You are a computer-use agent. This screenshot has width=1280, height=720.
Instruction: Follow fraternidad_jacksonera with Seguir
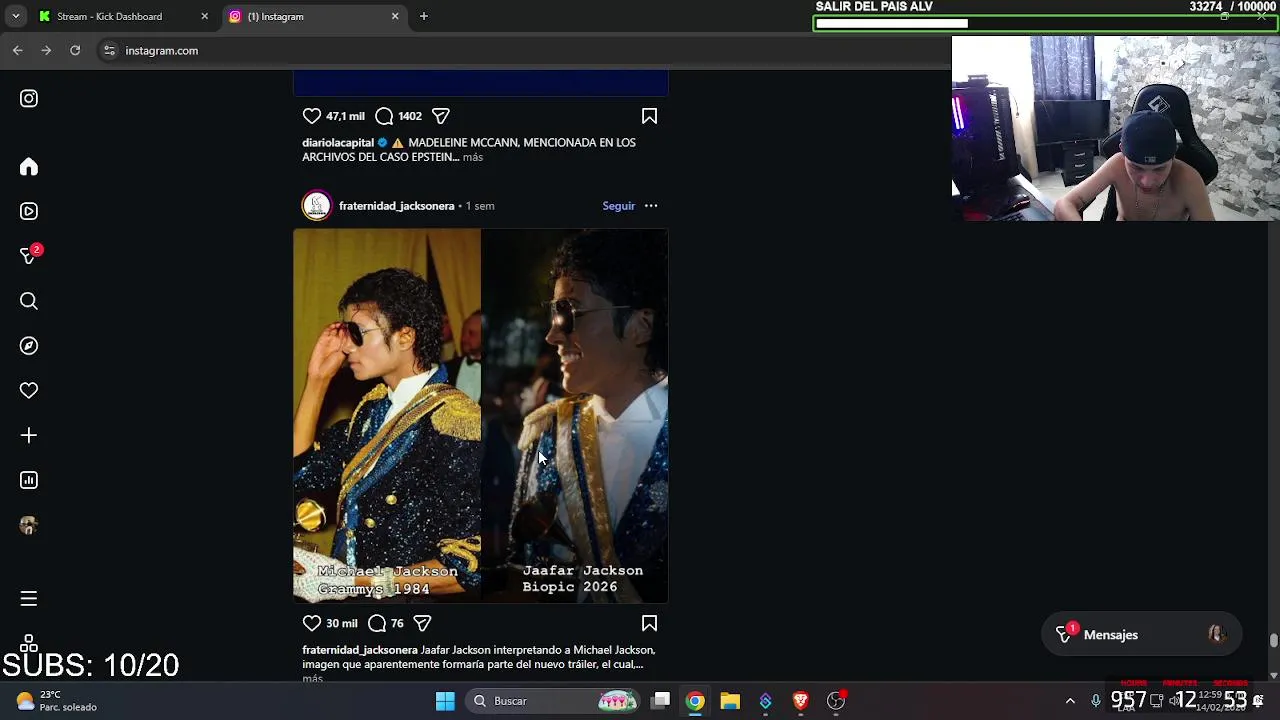click(618, 206)
